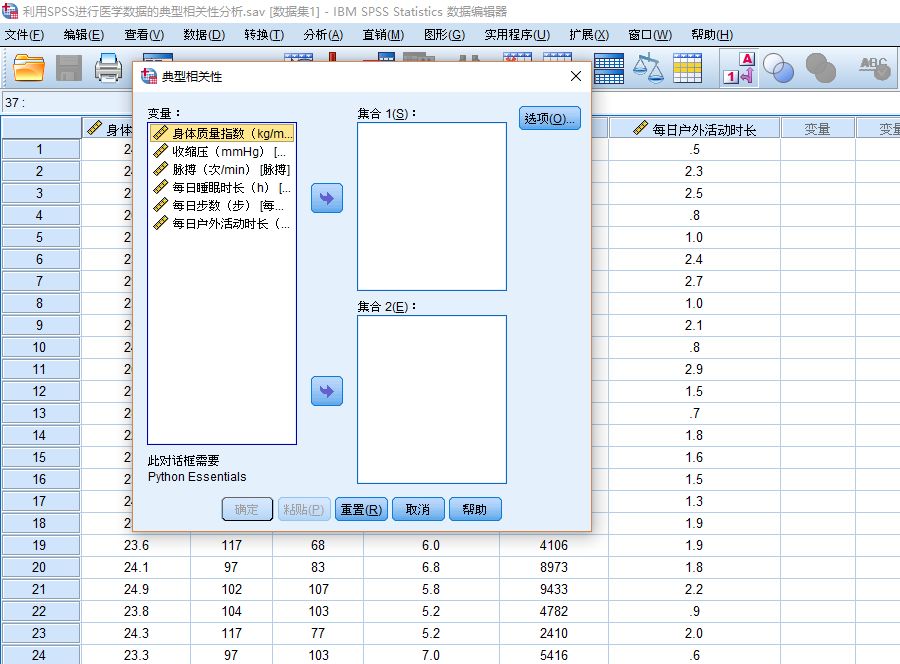Image resolution: width=900 pixels, height=664 pixels.
Task: Click the 帮助 help button in dialog
Action: pos(475,509)
